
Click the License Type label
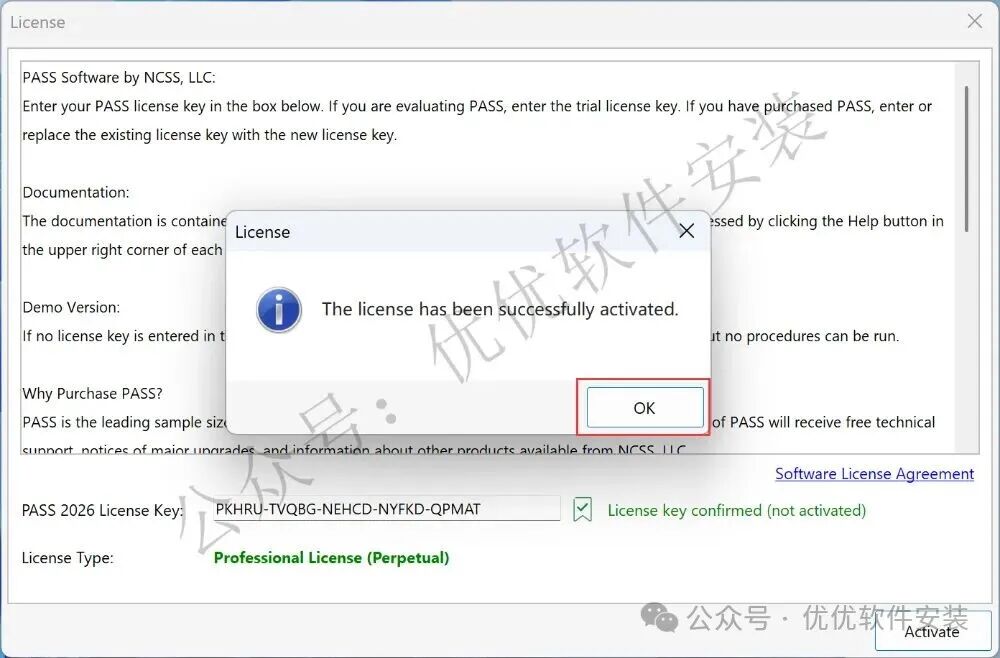tap(68, 558)
